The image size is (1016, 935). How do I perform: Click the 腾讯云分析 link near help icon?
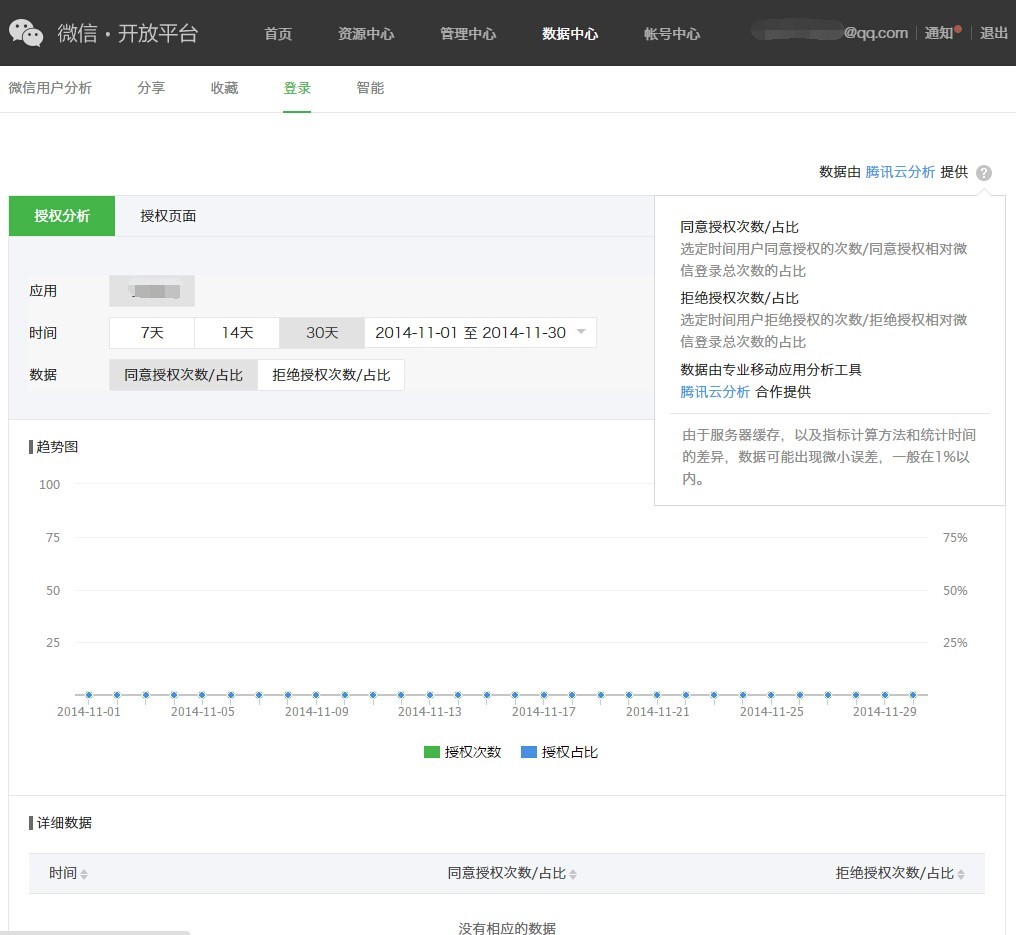pos(900,172)
